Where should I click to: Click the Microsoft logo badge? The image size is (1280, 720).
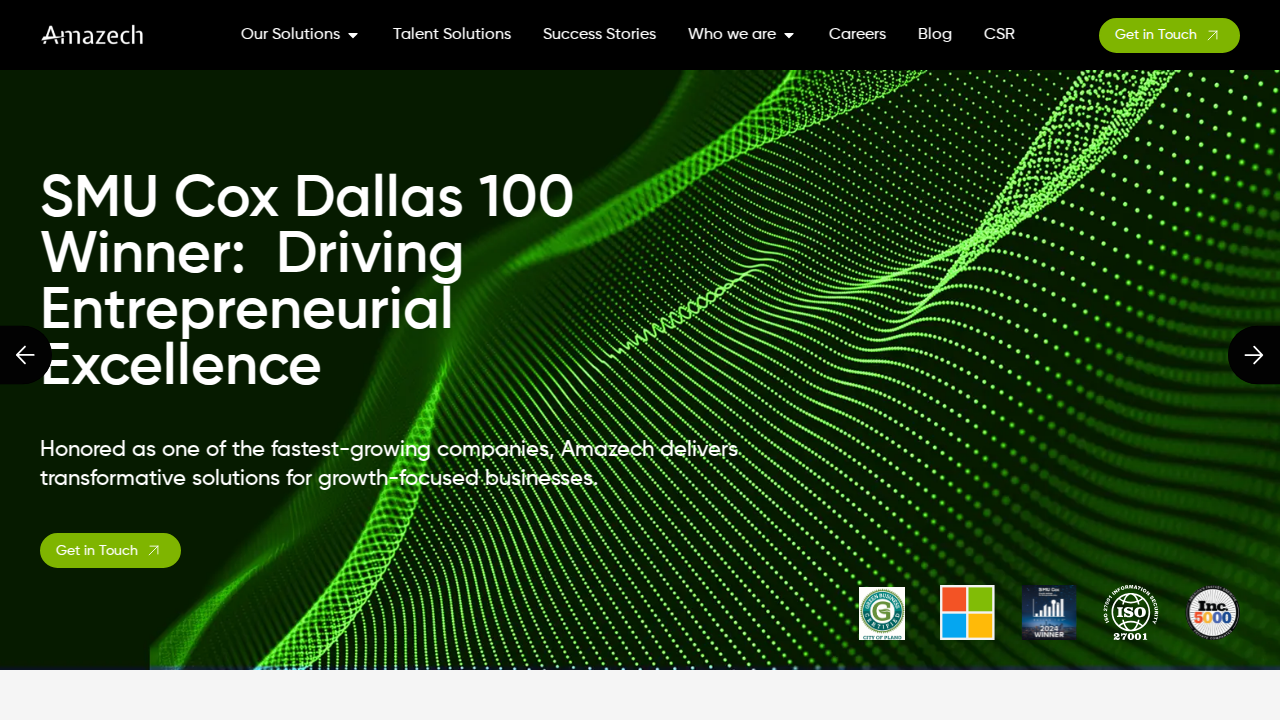click(967, 612)
